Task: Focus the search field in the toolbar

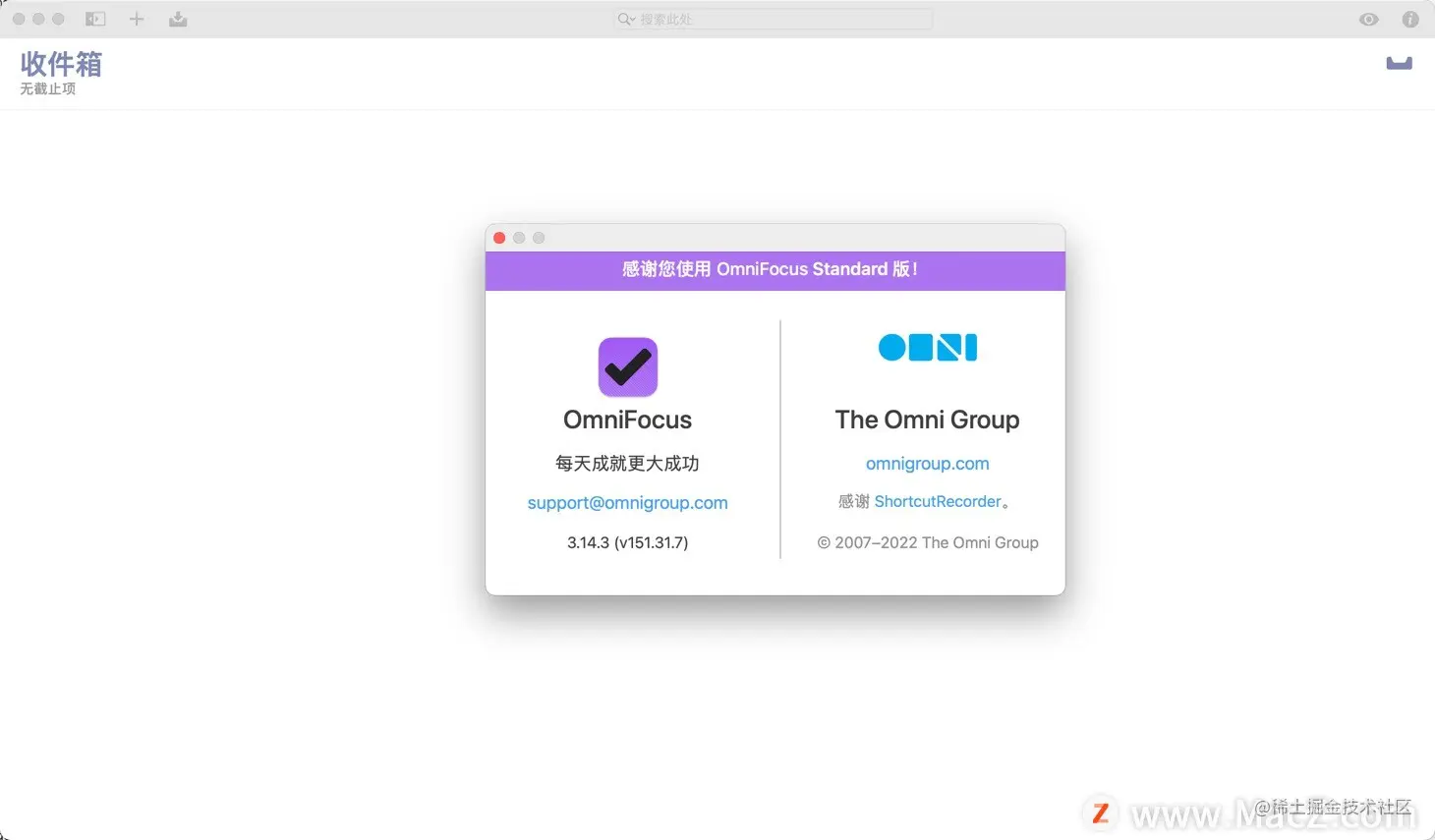Action: click(x=774, y=19)
